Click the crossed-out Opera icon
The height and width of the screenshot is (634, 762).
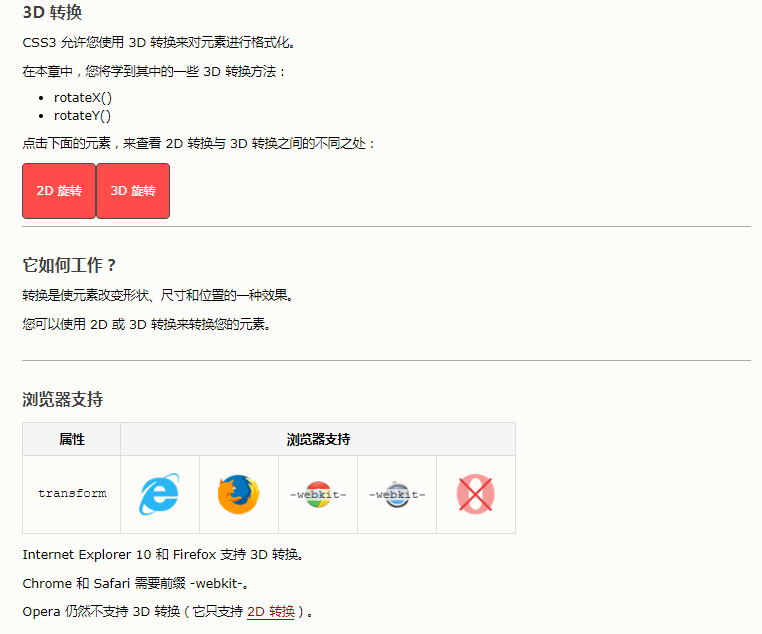point(476,494)
